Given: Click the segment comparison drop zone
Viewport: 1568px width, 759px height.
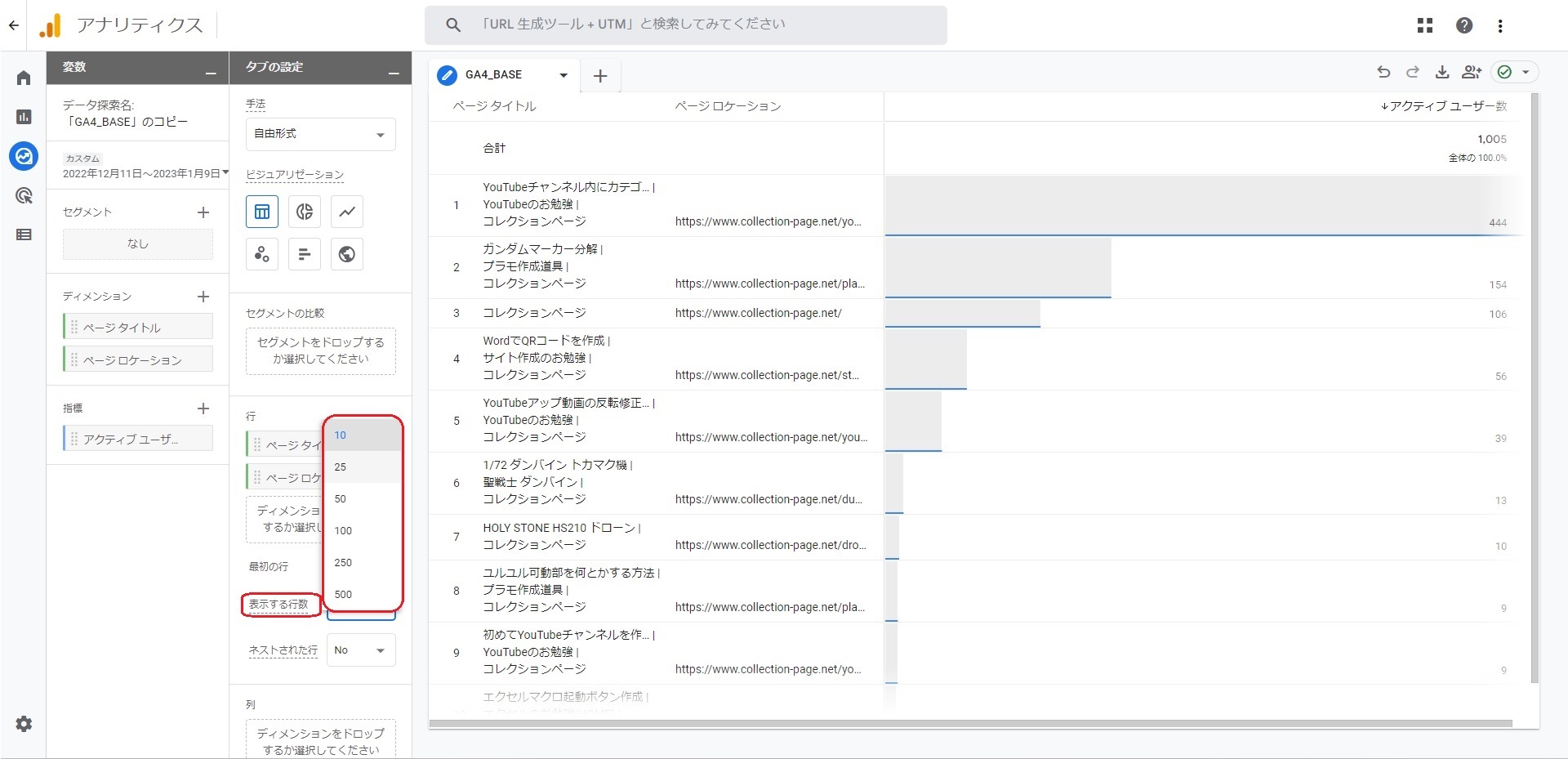Looking at the screenshot, I should (x=321, y=351).
